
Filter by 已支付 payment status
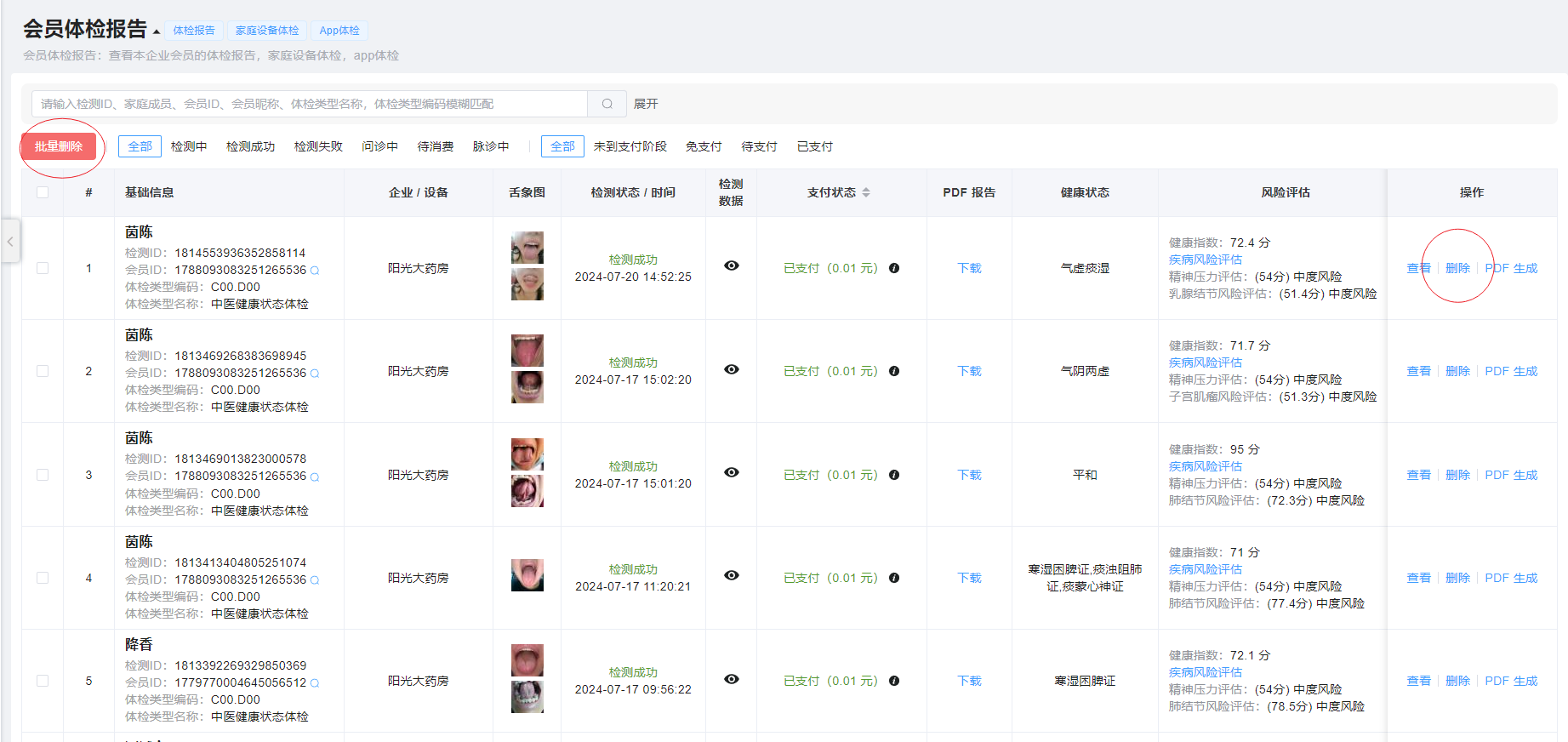tap(815, 146)
